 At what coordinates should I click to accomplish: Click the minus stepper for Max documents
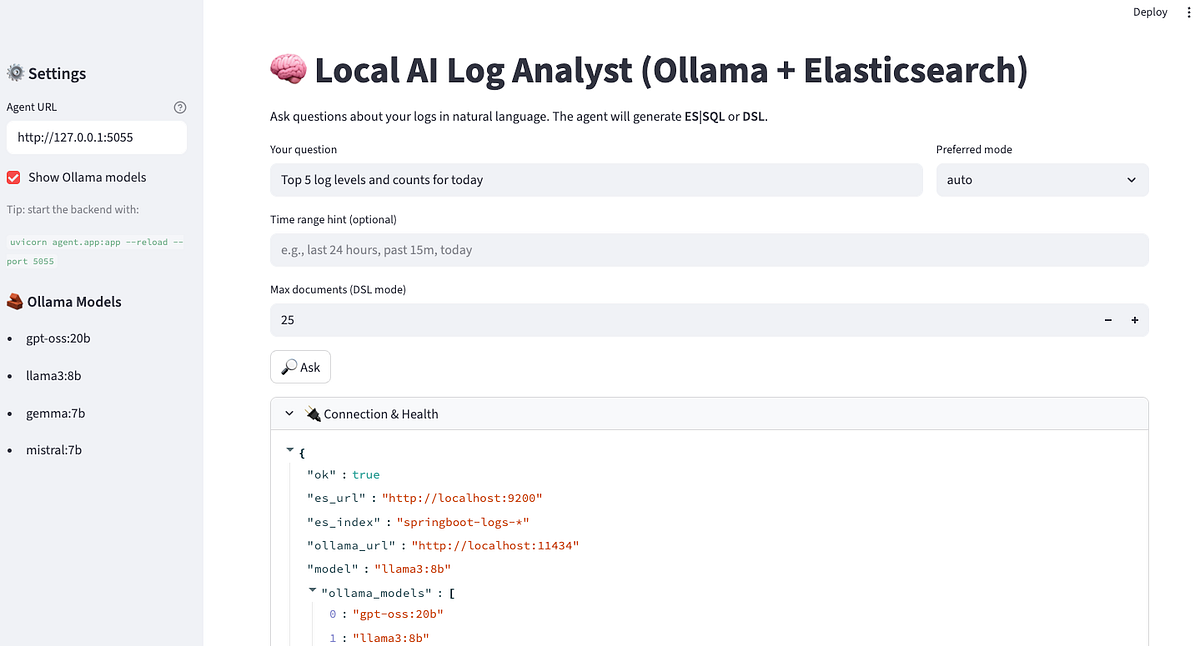pos(1108,320)
